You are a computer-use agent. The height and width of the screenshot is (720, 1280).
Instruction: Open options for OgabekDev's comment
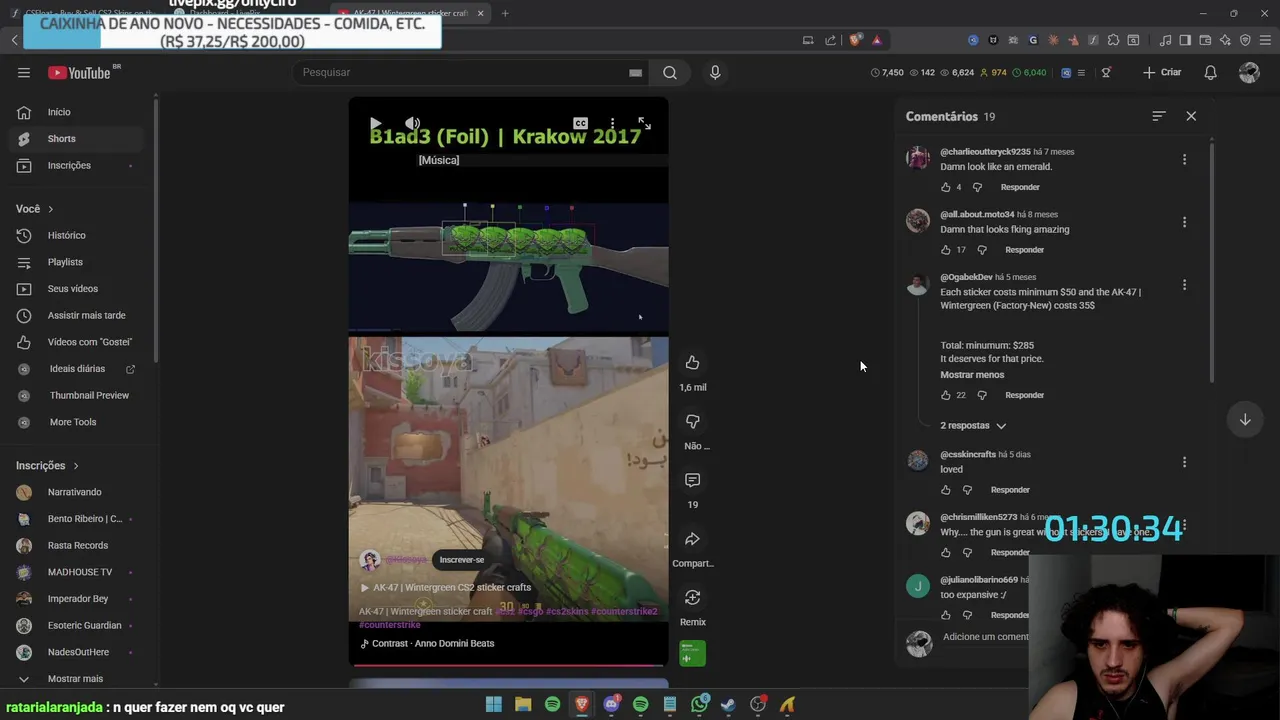(x=1184, y=285)
